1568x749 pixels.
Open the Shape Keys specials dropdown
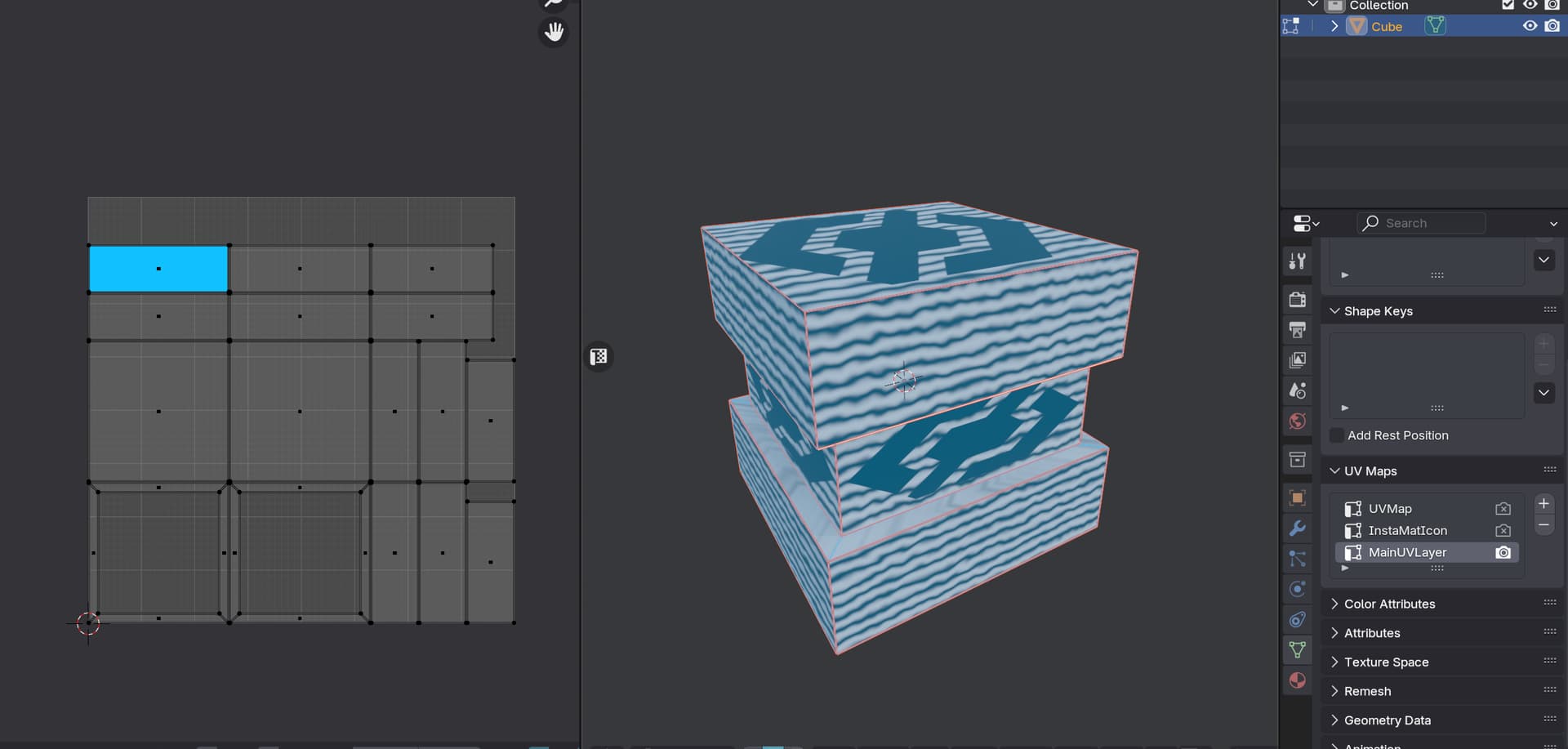tap(1543, 392)
